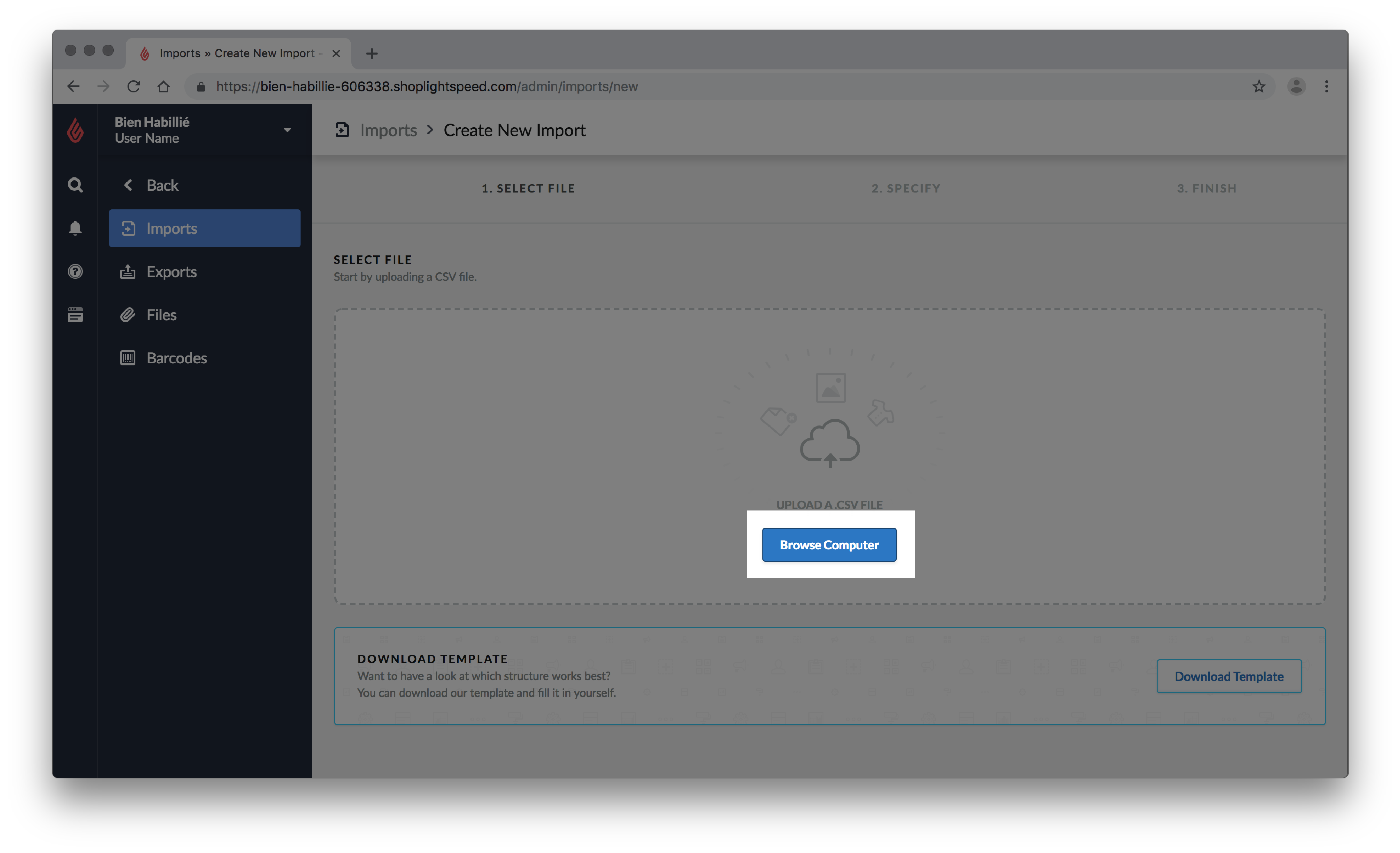Click the Imports breadcrumb link
Screen dimensions: 1400x853
point(389,129)
